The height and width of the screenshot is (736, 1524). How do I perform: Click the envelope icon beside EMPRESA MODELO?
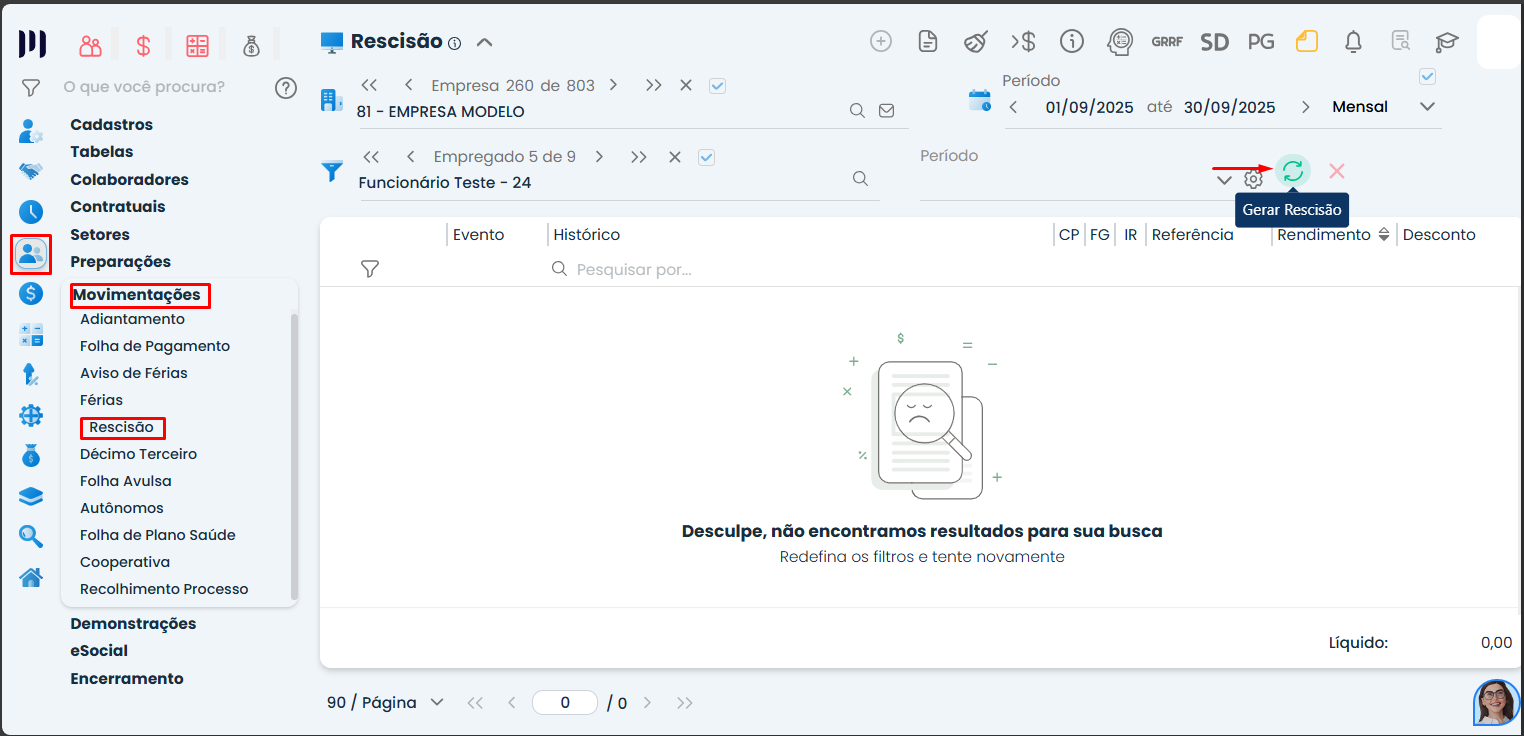click(x=886, y=111)
